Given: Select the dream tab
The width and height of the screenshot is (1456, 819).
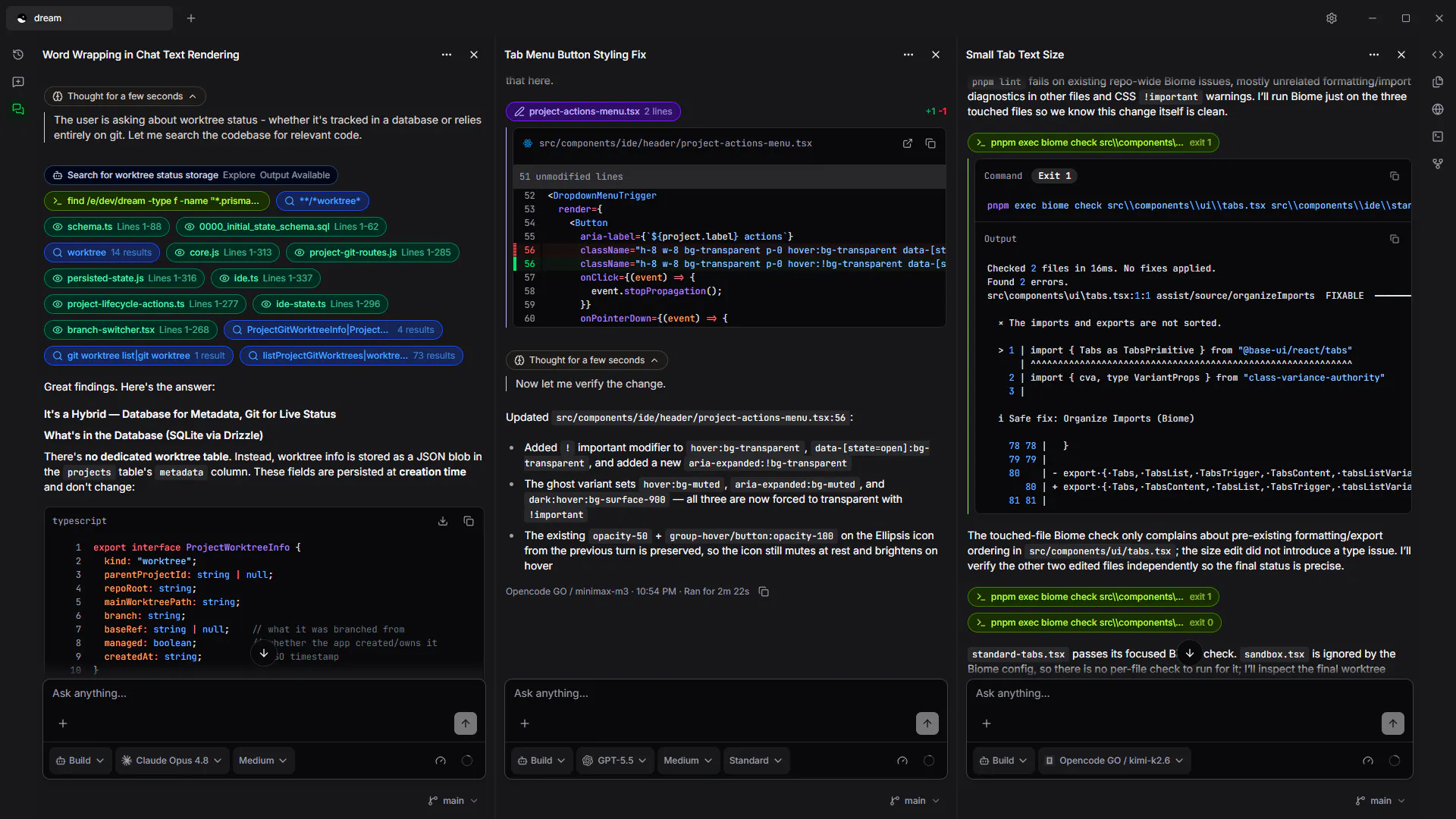Looking at the screenshot, I should (x=89, y=18).
